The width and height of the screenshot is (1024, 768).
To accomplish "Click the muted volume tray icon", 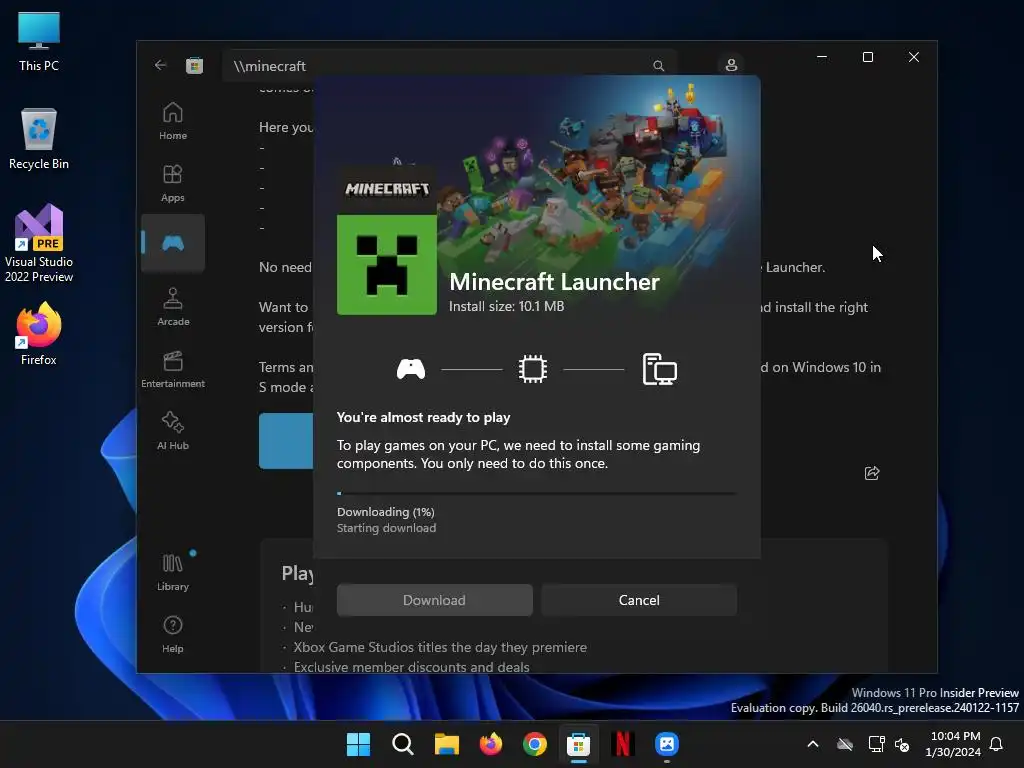I will point(903,744).
